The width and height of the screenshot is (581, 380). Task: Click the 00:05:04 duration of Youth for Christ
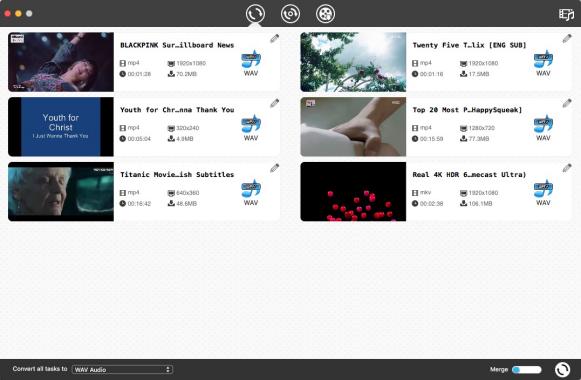tap(139, 139)
